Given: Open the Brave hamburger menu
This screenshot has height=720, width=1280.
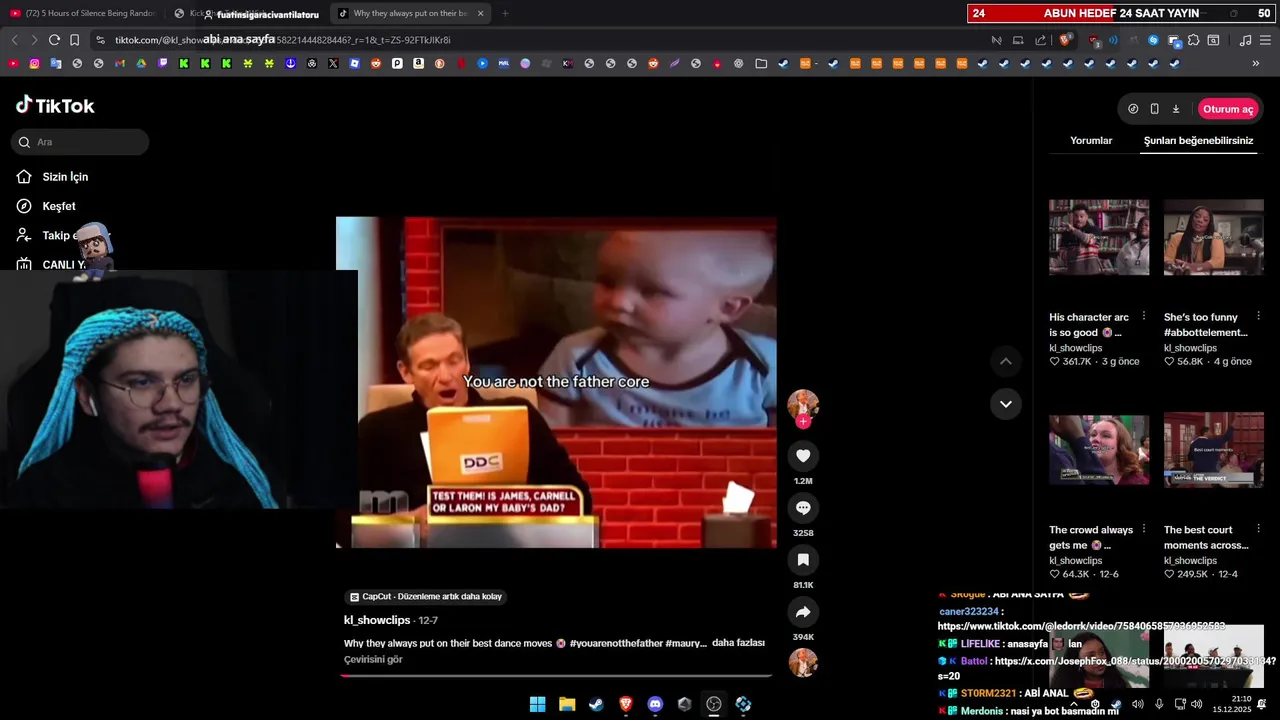Looking at the screenshot, I should pyautogui.click(x=1265, y=40).
